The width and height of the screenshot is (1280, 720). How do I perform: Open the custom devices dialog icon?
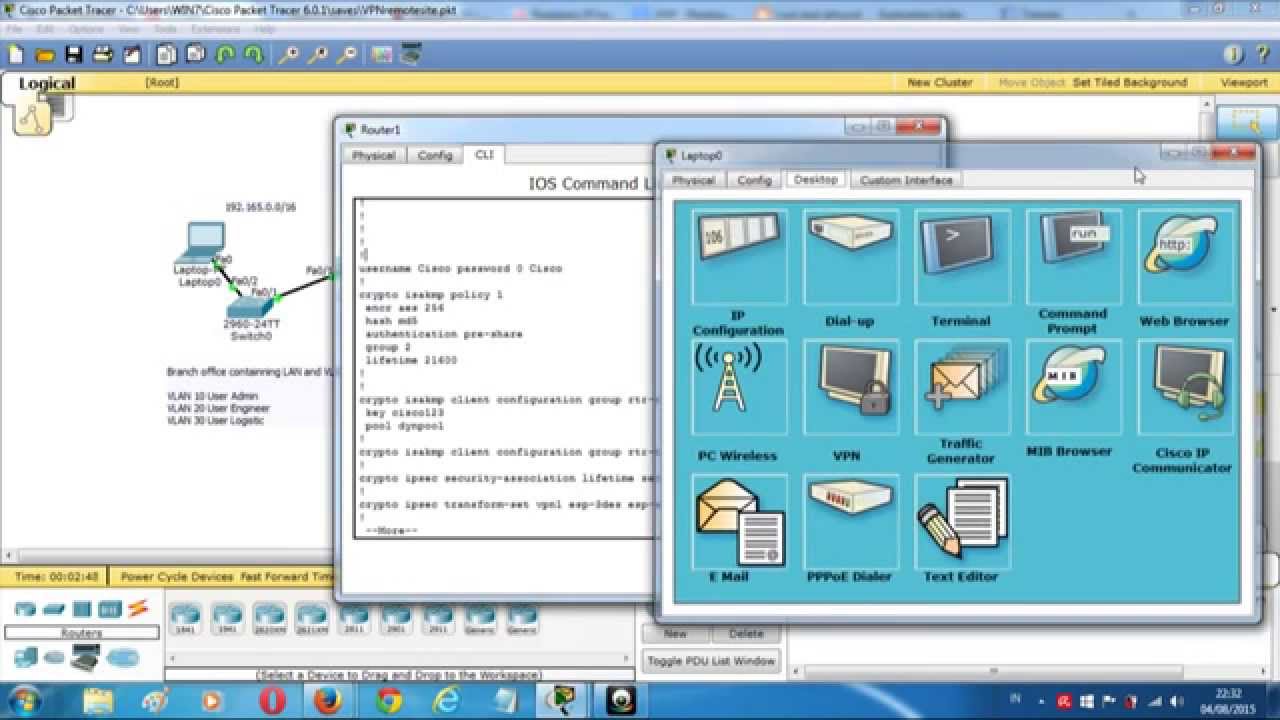[410, 54]
